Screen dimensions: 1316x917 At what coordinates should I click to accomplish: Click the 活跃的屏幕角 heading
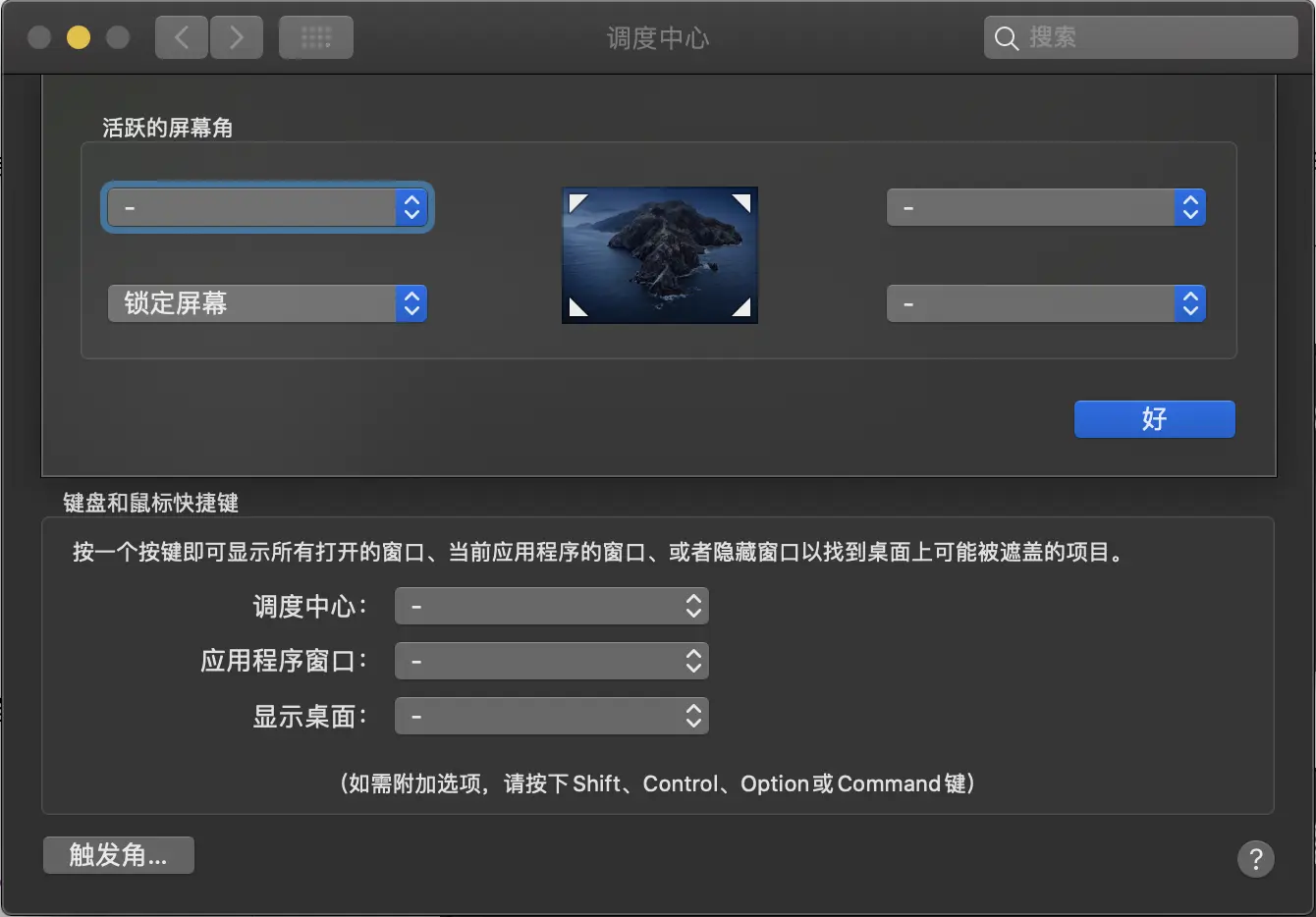(x=168, y=128)
